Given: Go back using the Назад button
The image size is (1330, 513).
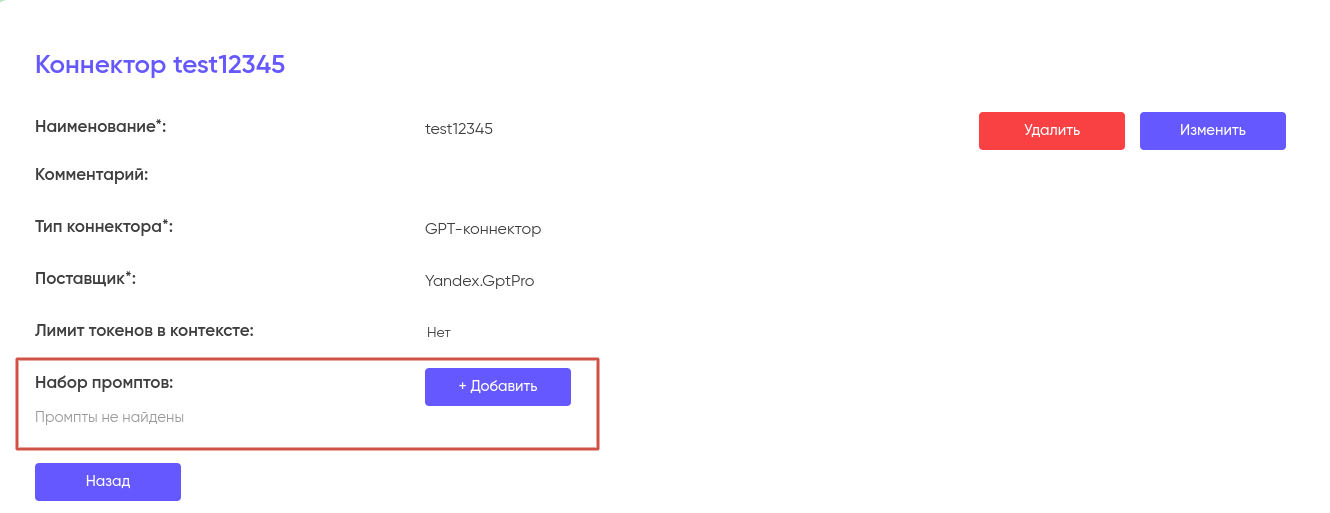Looking at the screenshot, I should tap(108, 481).
